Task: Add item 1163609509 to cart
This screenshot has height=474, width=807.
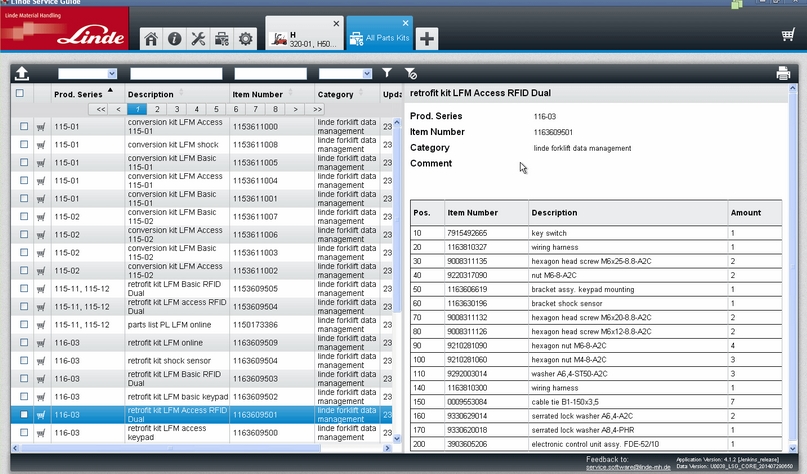Action: 41,343
